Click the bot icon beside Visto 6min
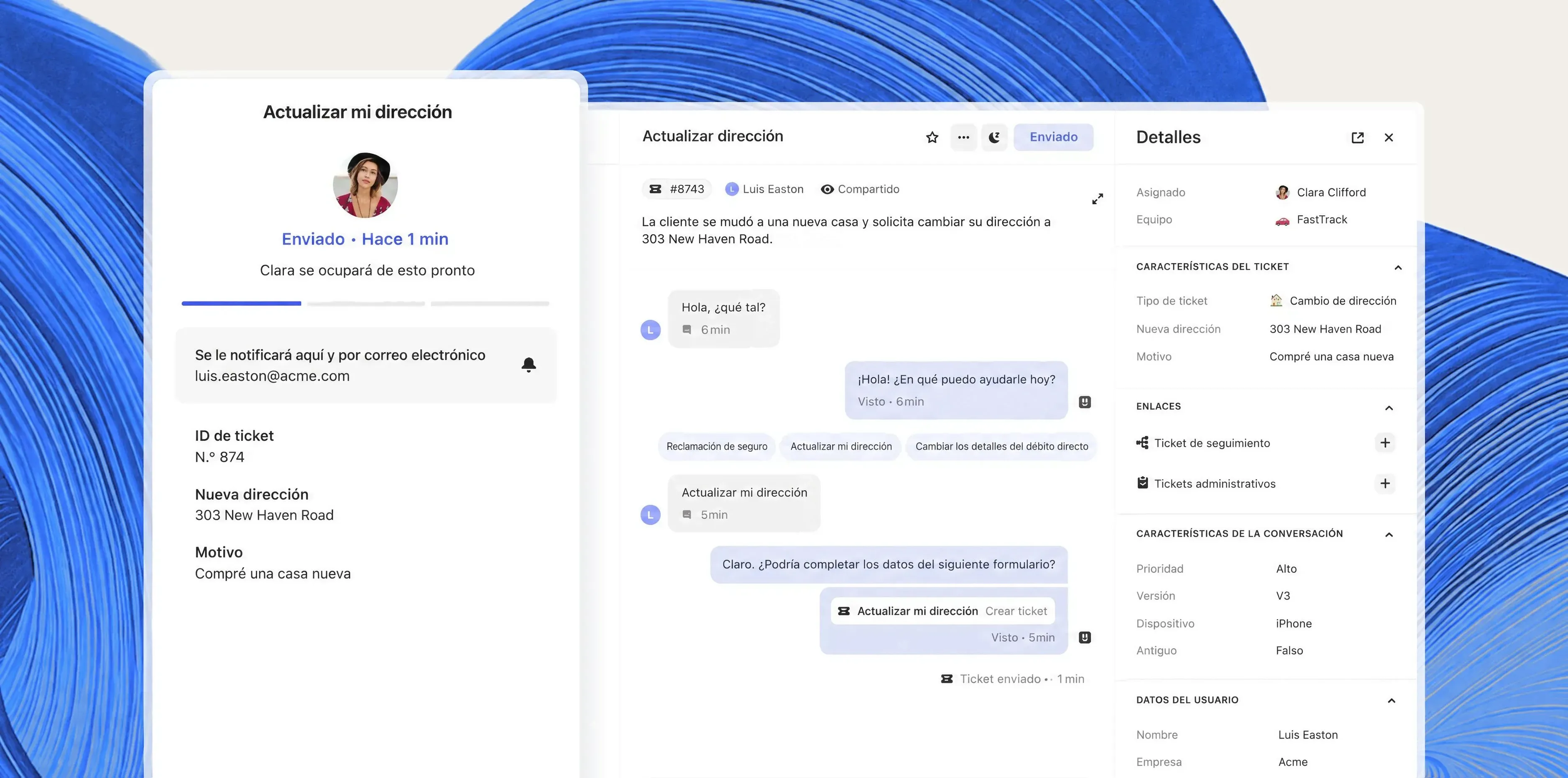Screen dimensions: 1568x778 click(1085, 402)
